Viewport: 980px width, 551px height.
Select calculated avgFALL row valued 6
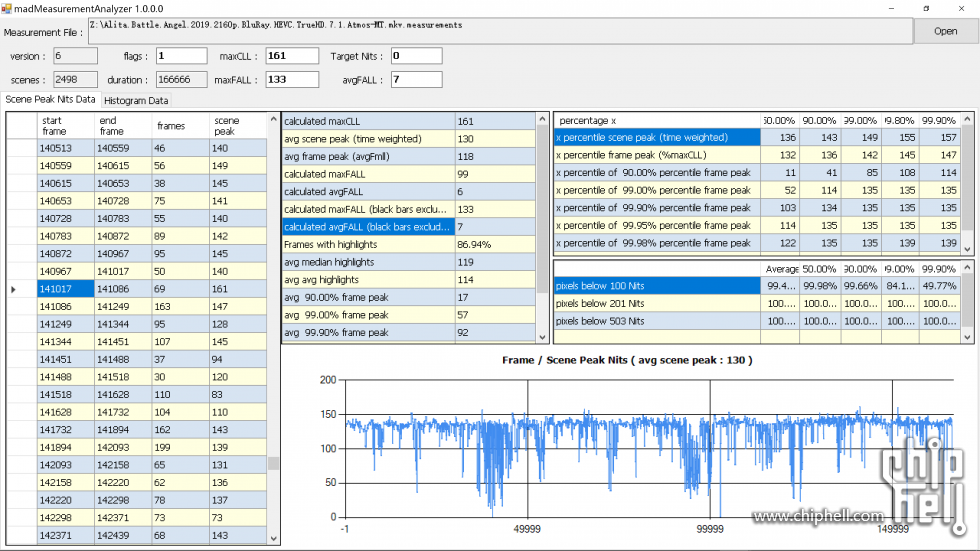[409, 191]
